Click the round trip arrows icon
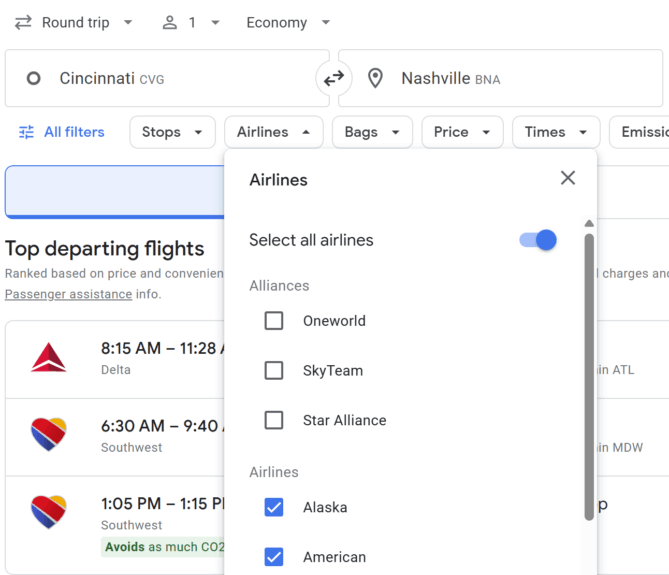 click(x=23, y=22)
